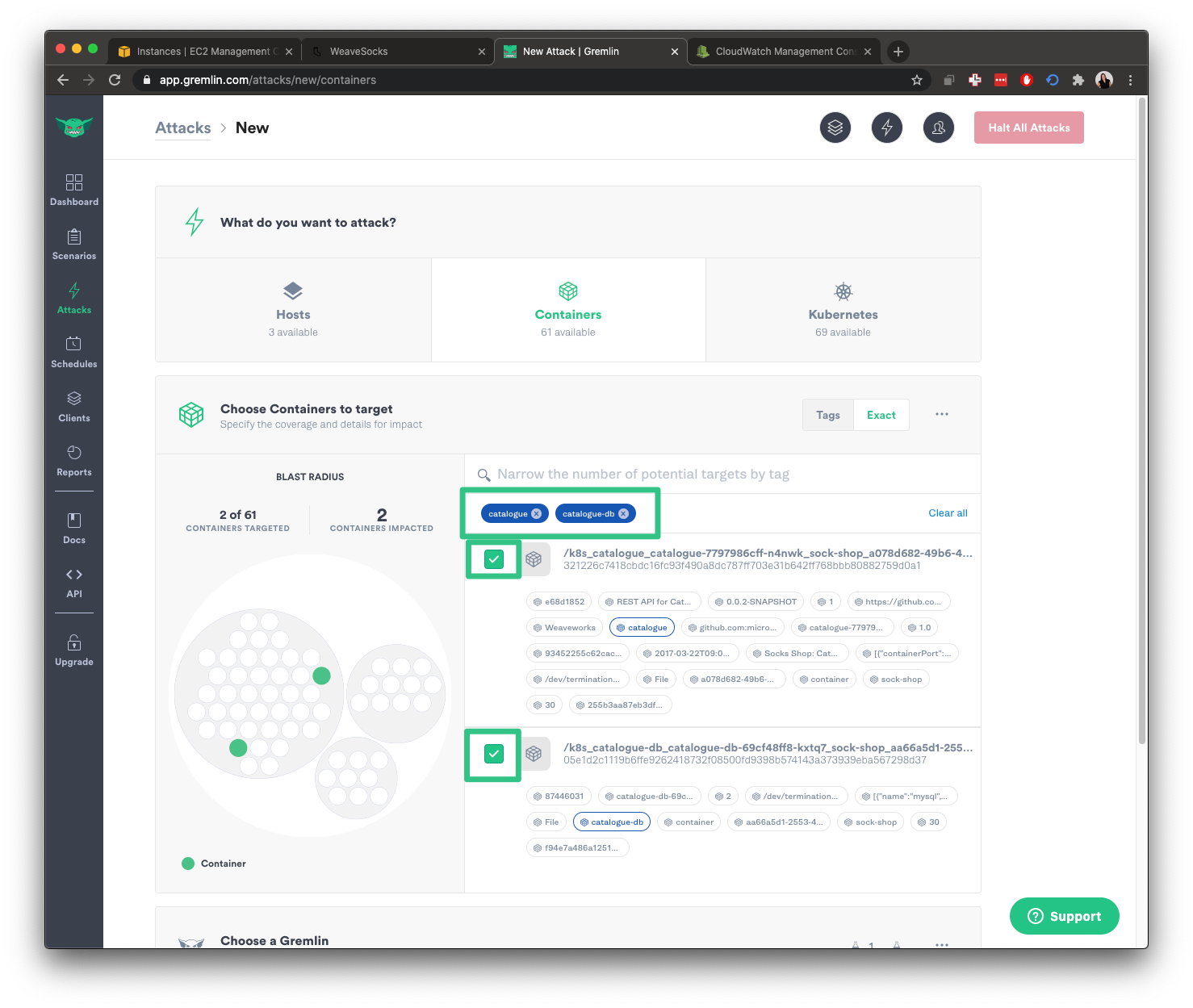Switch targeting mode to Exact
This screenshot has height=1008, width=1193.
[x=881, y=415]
